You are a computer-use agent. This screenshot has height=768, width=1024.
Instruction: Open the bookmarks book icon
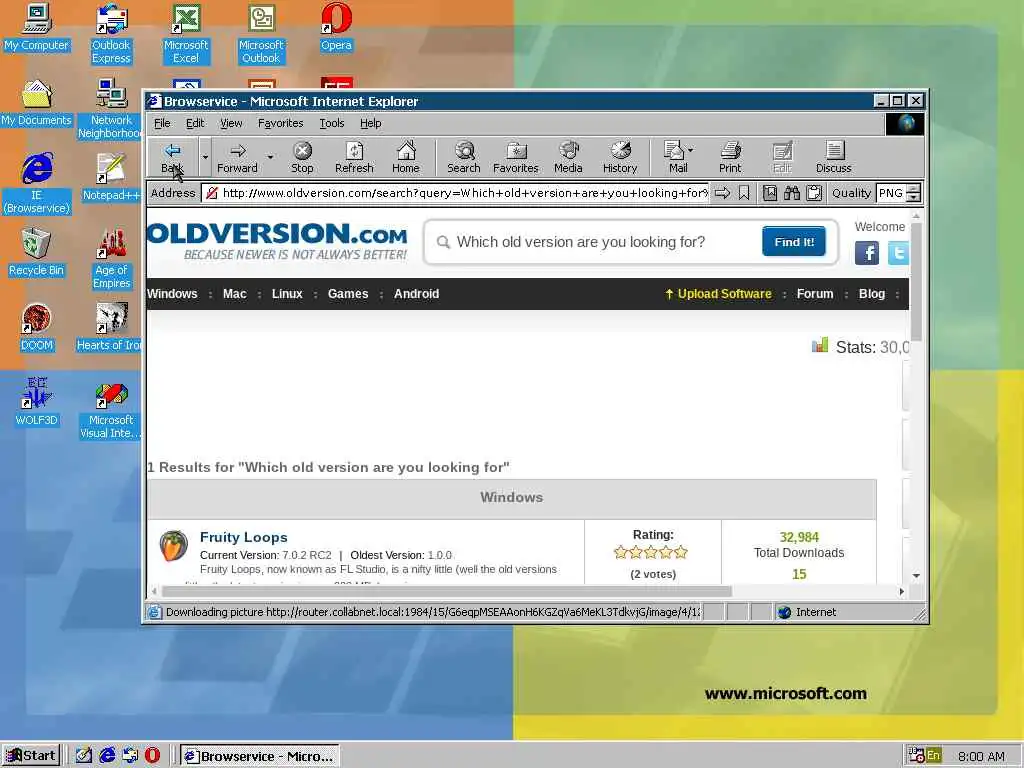(x=770, y=193)
